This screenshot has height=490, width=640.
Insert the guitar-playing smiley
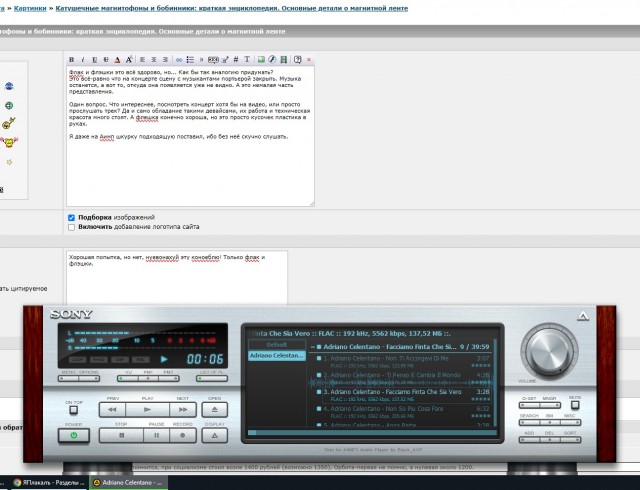coord(9,123)
